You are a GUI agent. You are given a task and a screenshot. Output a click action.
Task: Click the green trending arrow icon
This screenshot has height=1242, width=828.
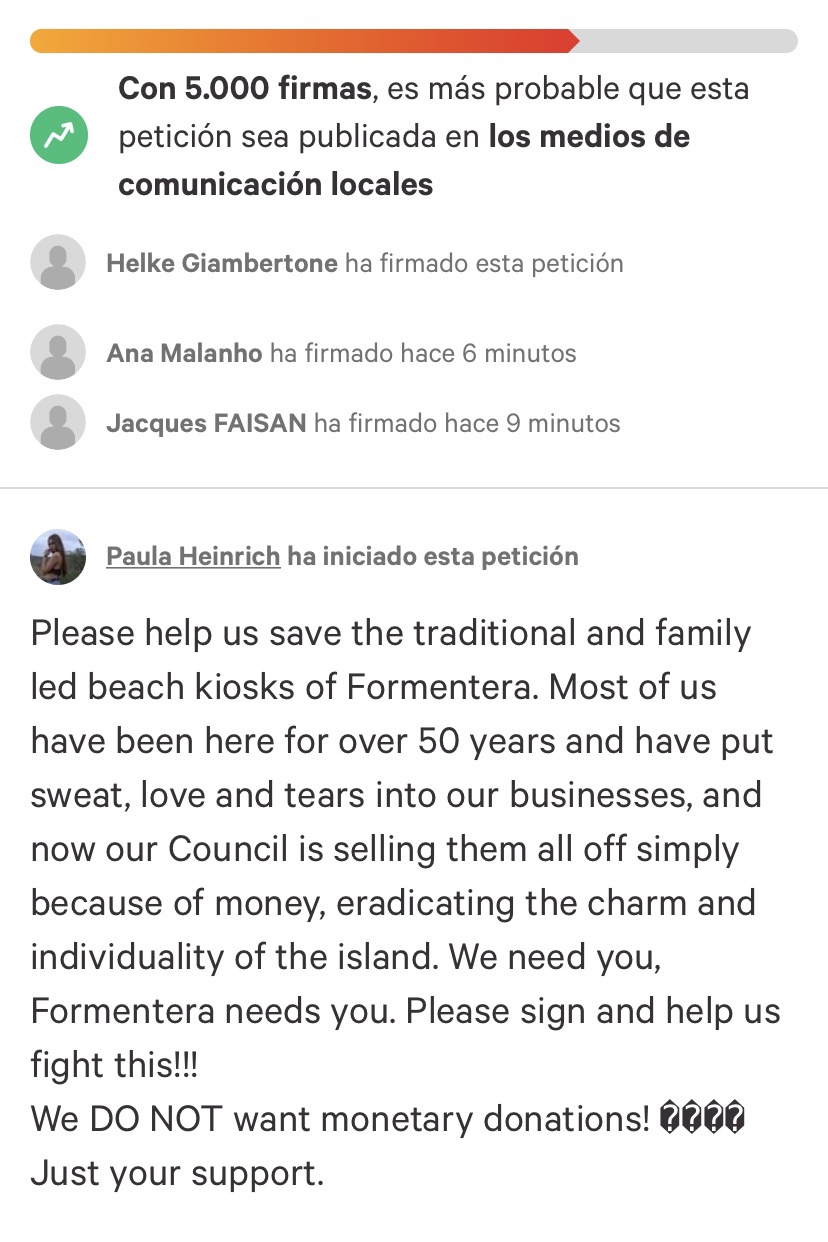point(58,136)
